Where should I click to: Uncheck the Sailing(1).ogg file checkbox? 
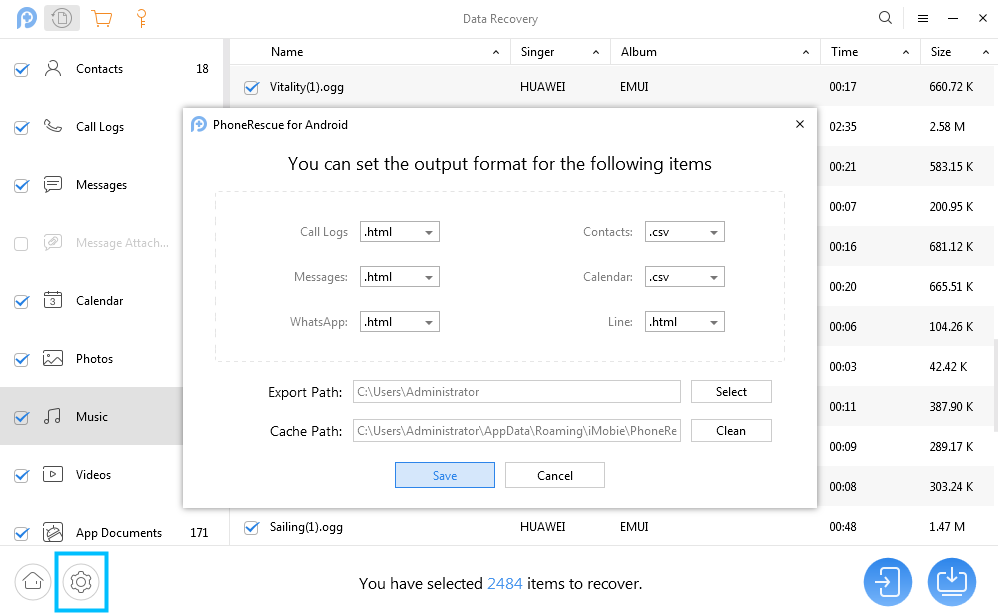point(251,528)
